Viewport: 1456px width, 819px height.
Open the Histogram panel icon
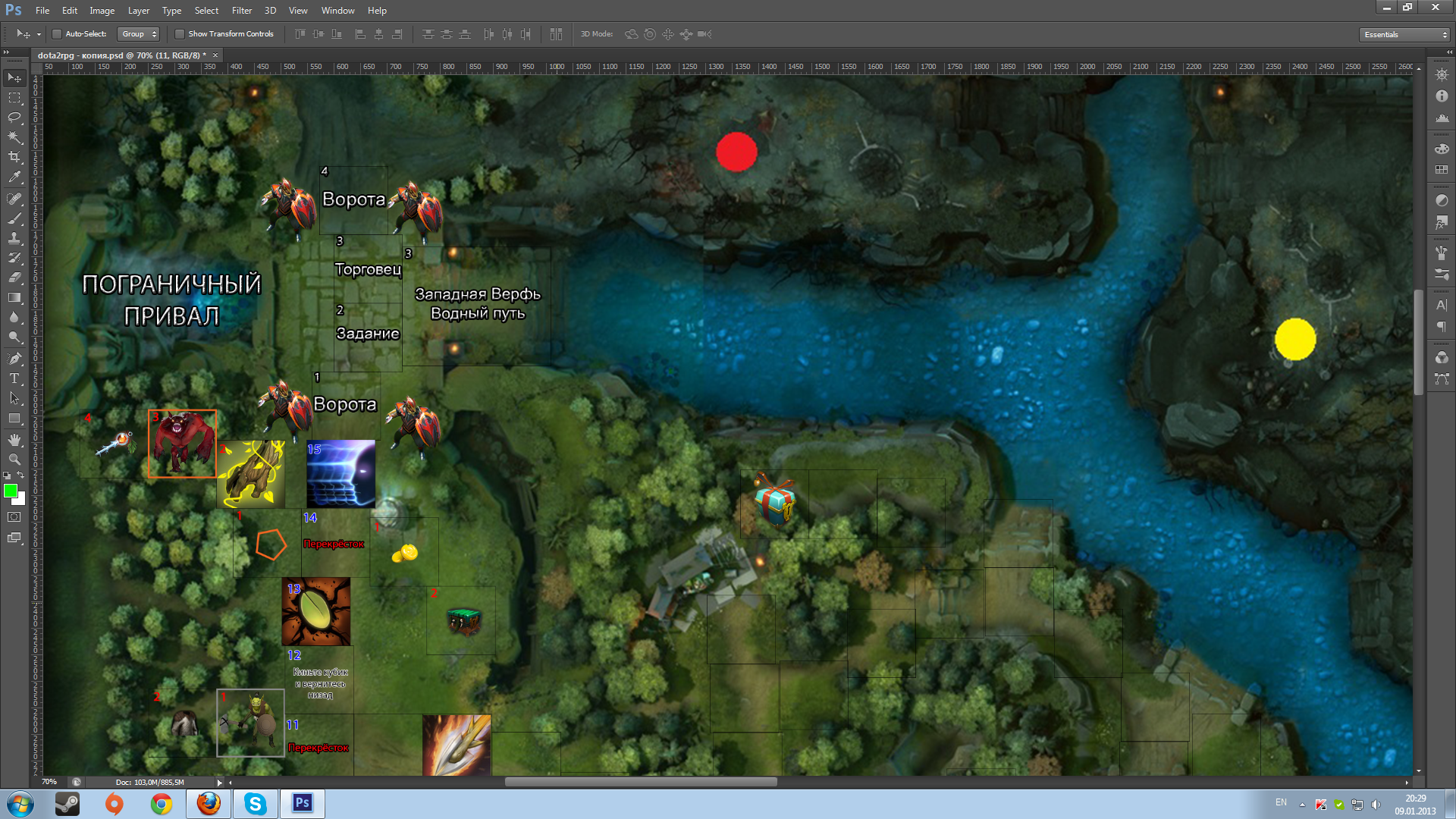click(1442, 118)
